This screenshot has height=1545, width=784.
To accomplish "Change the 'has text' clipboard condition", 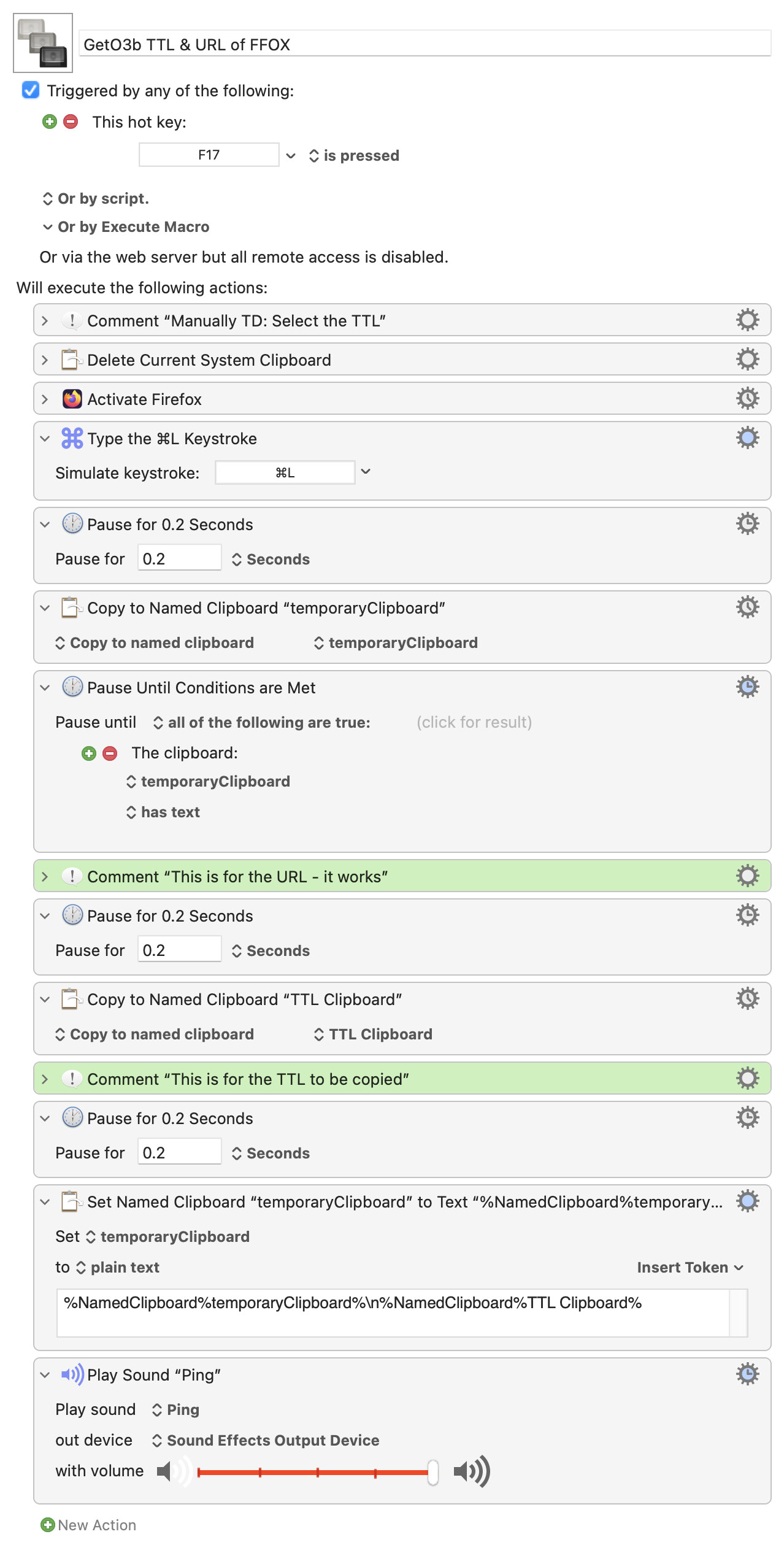I will pos(163,812).
